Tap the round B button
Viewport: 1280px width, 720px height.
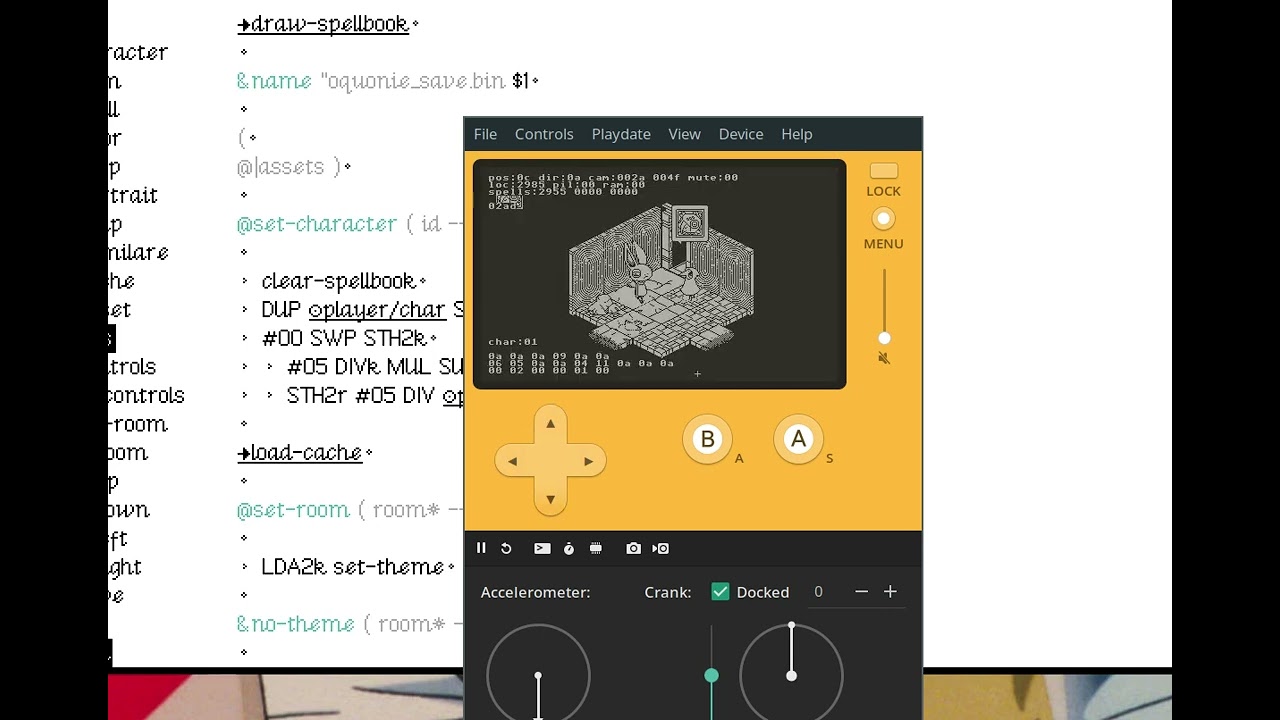pyautogui.click(x=707, y=439)
